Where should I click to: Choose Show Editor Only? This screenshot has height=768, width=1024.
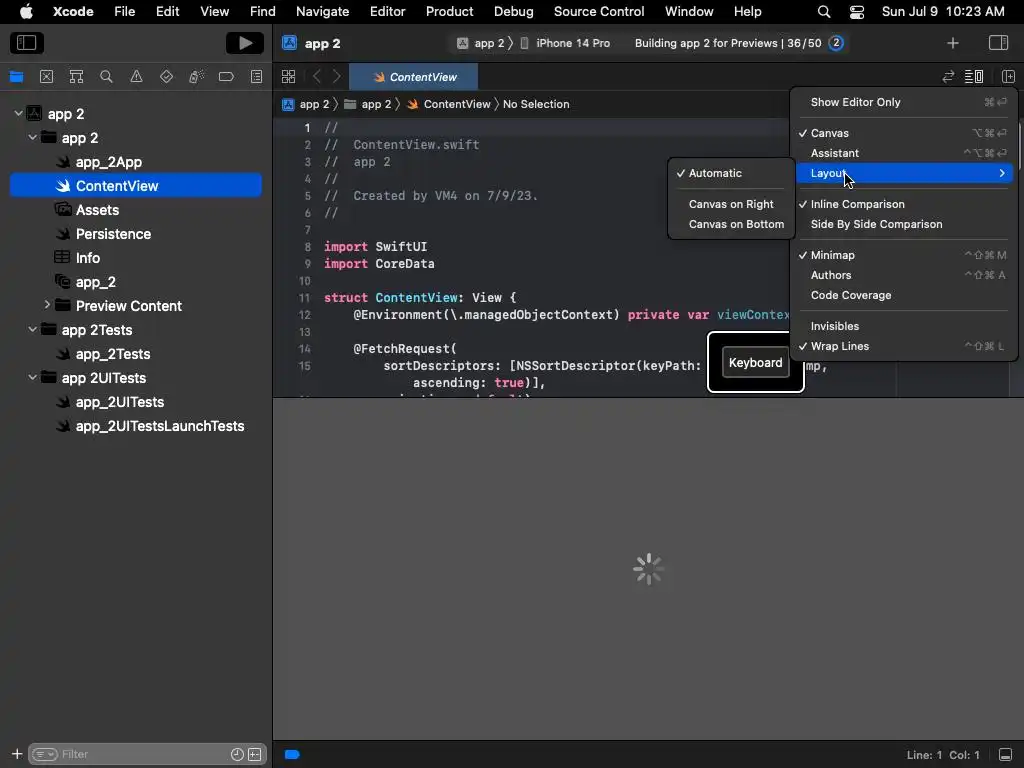click(x=904, y=103)
